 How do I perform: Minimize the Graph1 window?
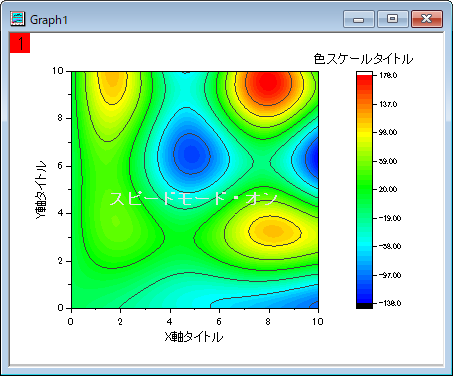[x=359, y=19]
